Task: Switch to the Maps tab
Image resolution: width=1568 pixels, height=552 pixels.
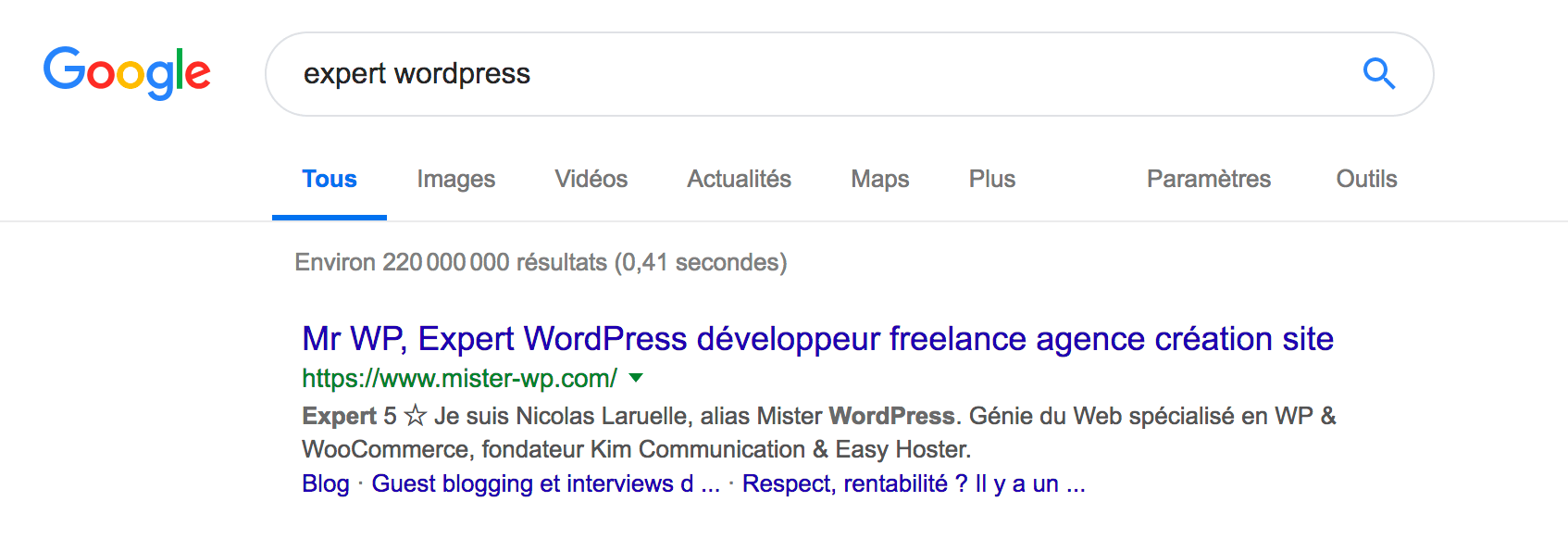Action: click(x=879, y=179)
